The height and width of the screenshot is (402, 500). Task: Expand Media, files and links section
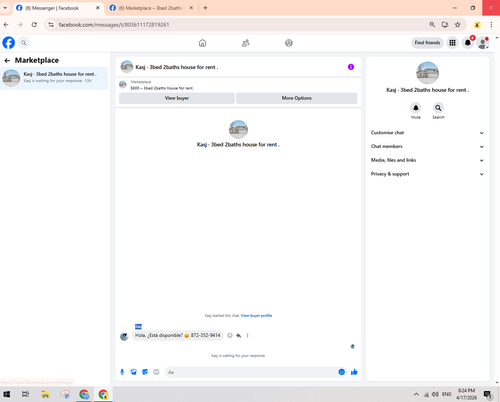[x=427, y=160]
